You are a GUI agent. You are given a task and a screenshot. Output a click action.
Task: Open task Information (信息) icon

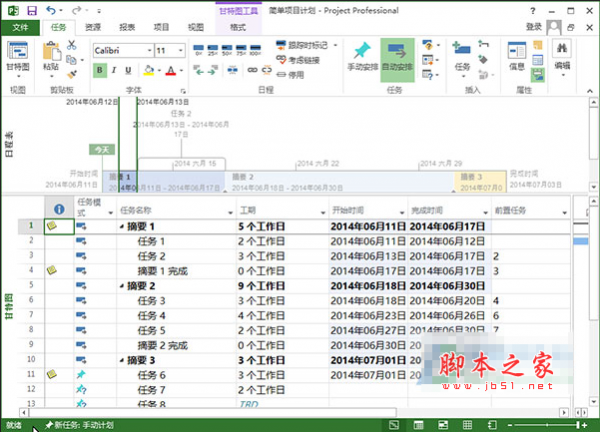coord(516,54)
